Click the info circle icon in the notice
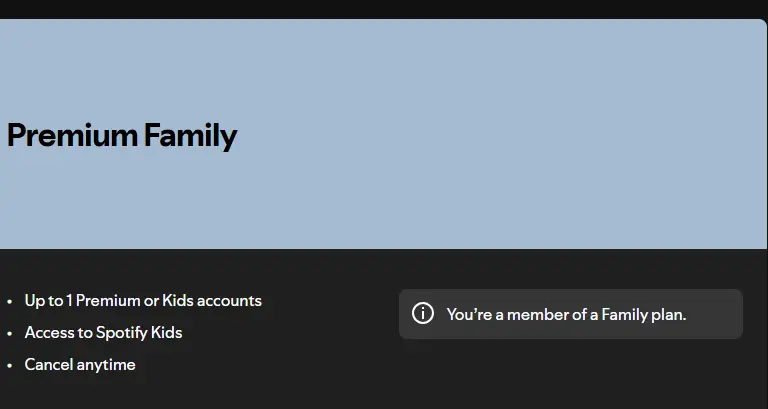Image resolution: width=768 pixels, height=409 pixels. pos(423,313)
